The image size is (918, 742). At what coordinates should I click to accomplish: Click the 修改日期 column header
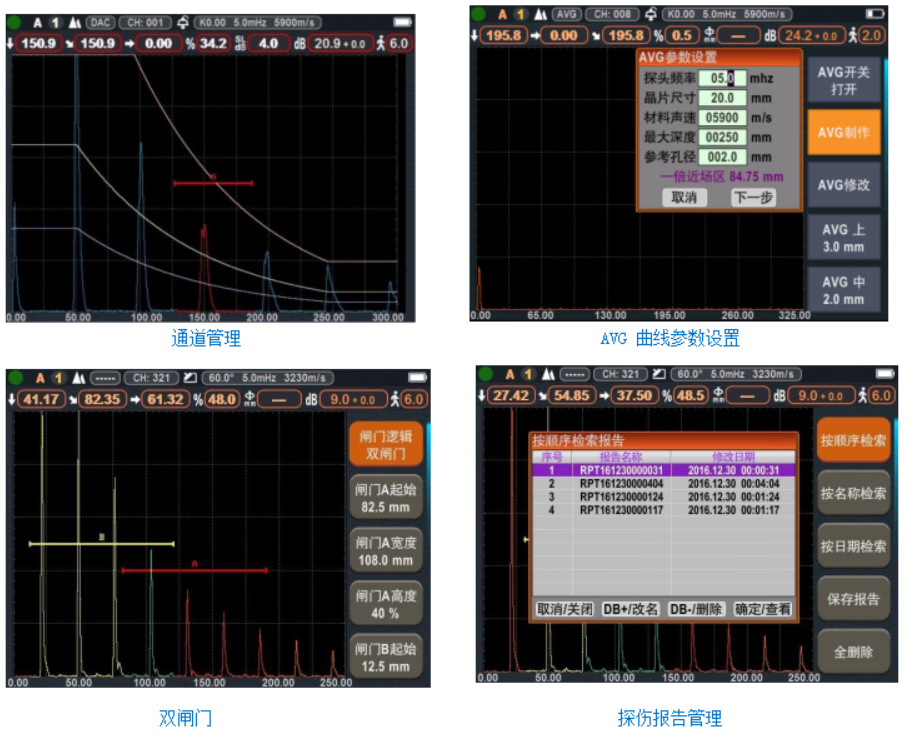coord(733,457)
